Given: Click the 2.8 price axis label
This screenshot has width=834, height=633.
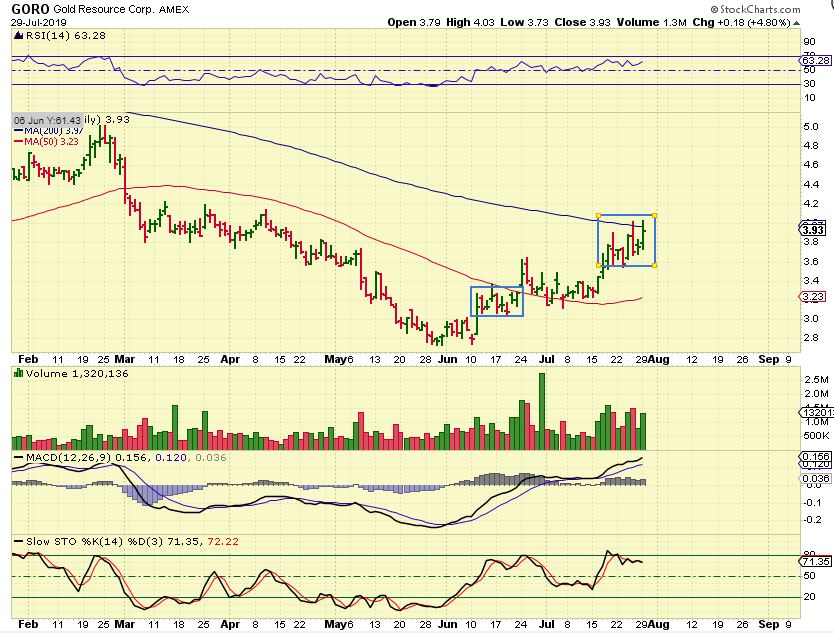Looking at the screenshot, I should click(812, 337).
